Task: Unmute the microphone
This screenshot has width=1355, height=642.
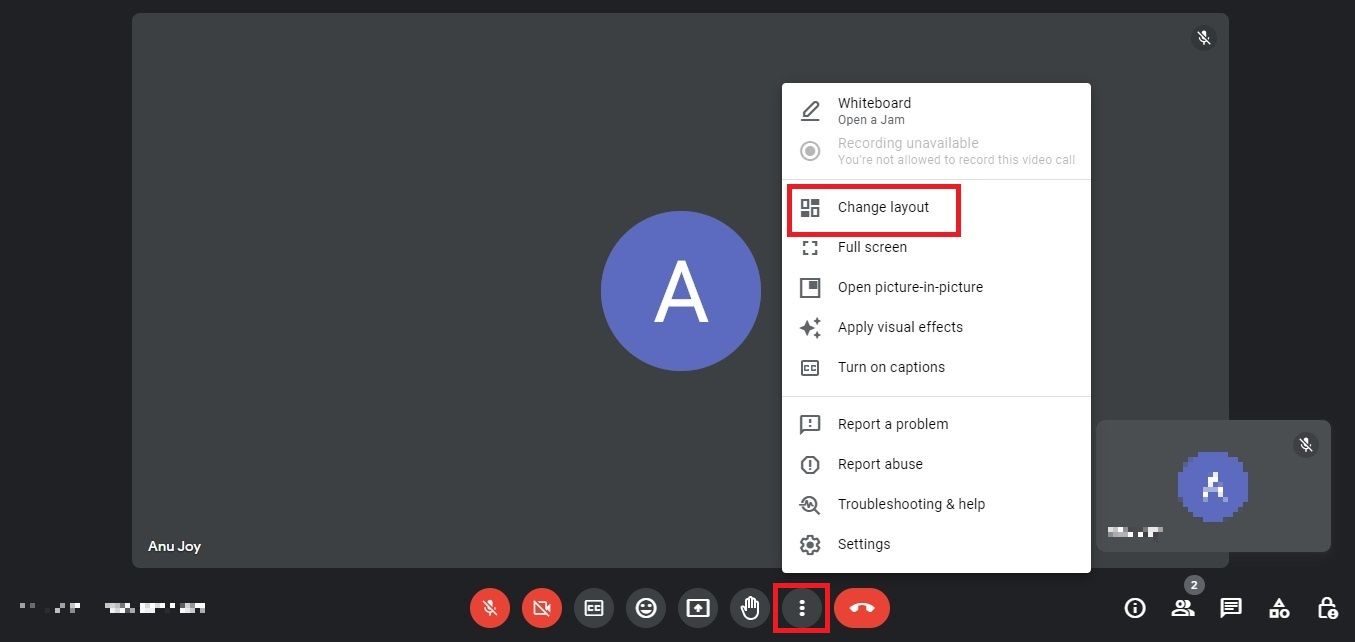Action: (x=489, y=607)
